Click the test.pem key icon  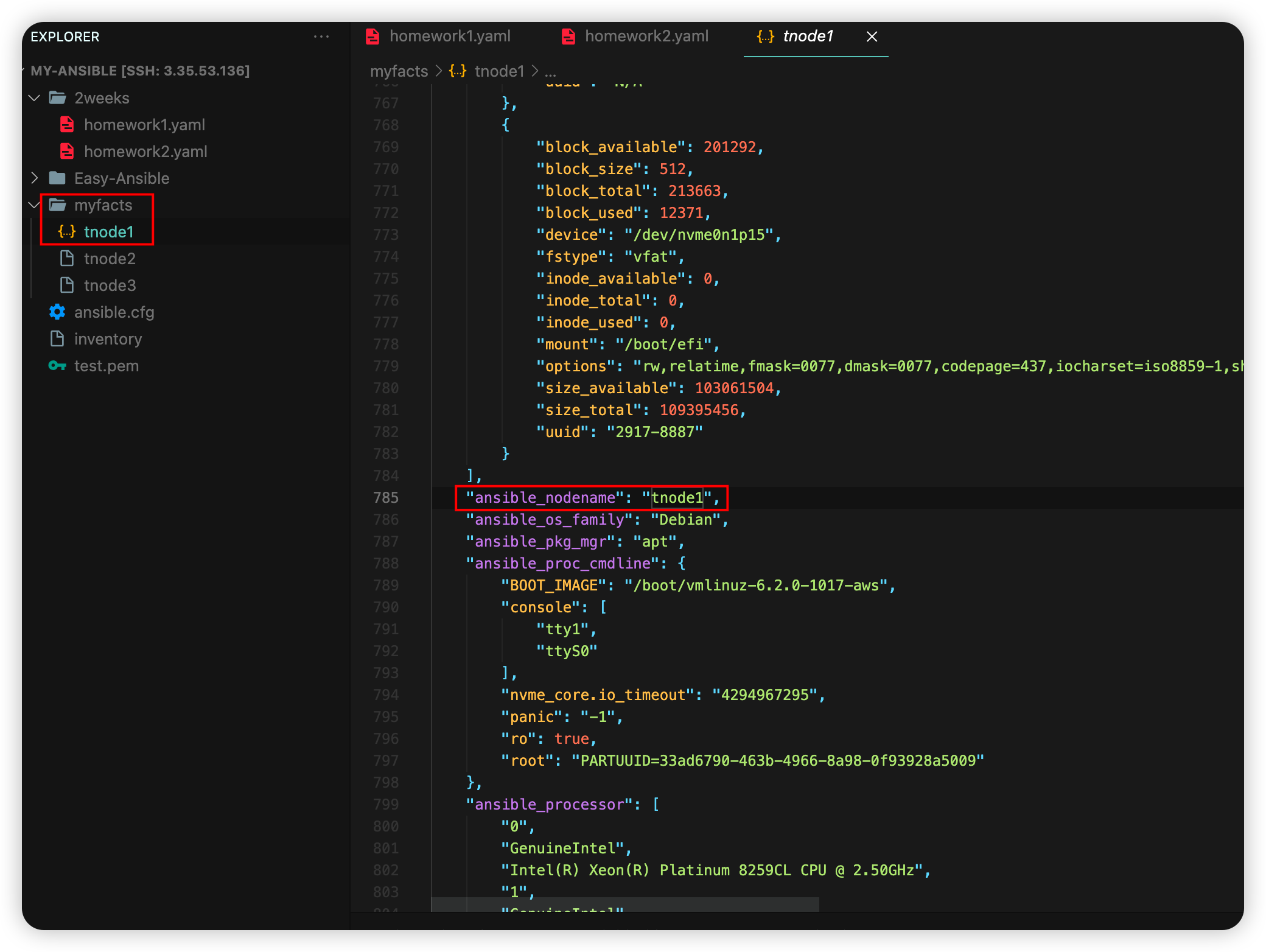pyautogui.click(x=57, y=366)
